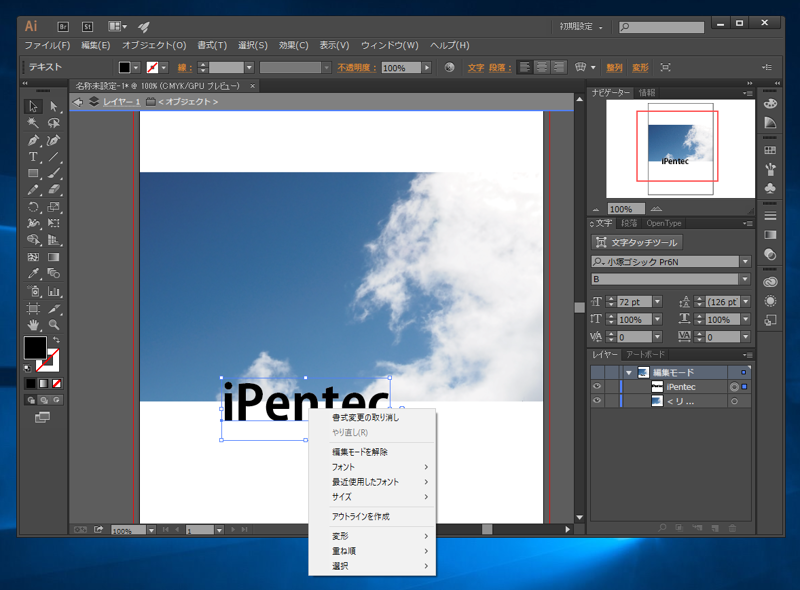
Task: Click the stroke swatch in control bar
Action: coord(152,67)
